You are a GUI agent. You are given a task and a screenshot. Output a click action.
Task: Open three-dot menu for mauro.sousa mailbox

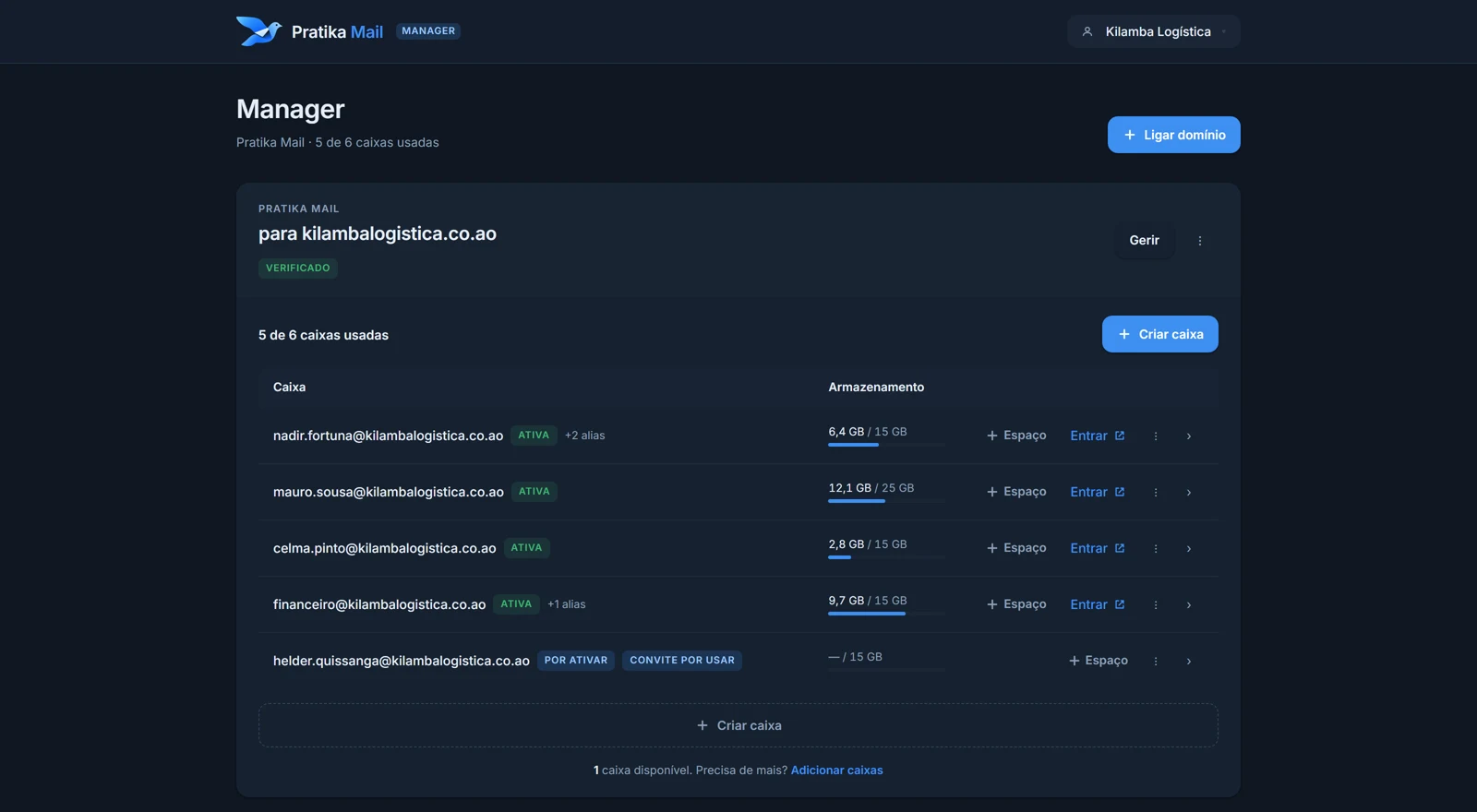point(1155,492)
